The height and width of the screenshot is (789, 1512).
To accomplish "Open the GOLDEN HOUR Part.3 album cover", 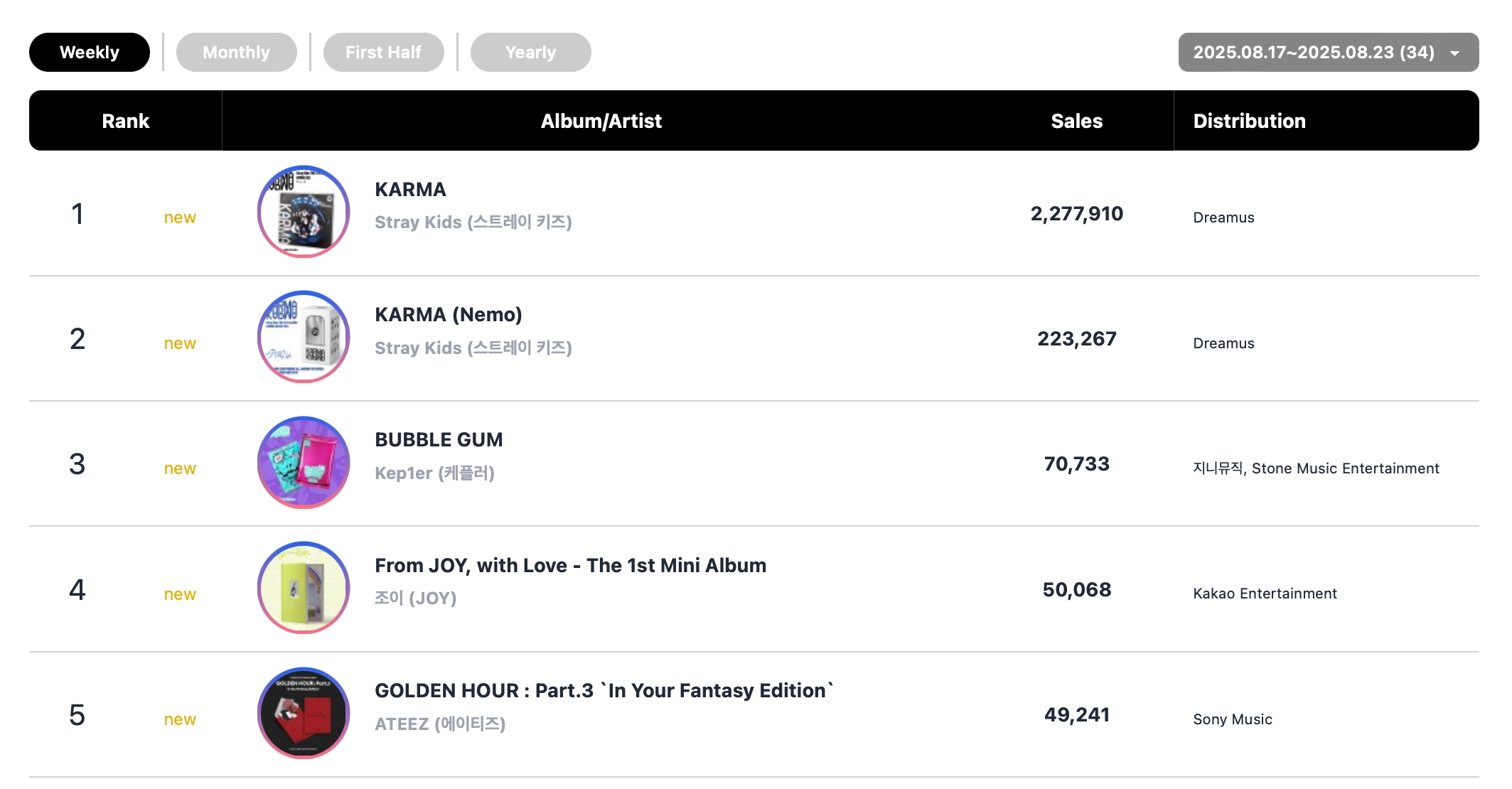I will click(304, 713).
